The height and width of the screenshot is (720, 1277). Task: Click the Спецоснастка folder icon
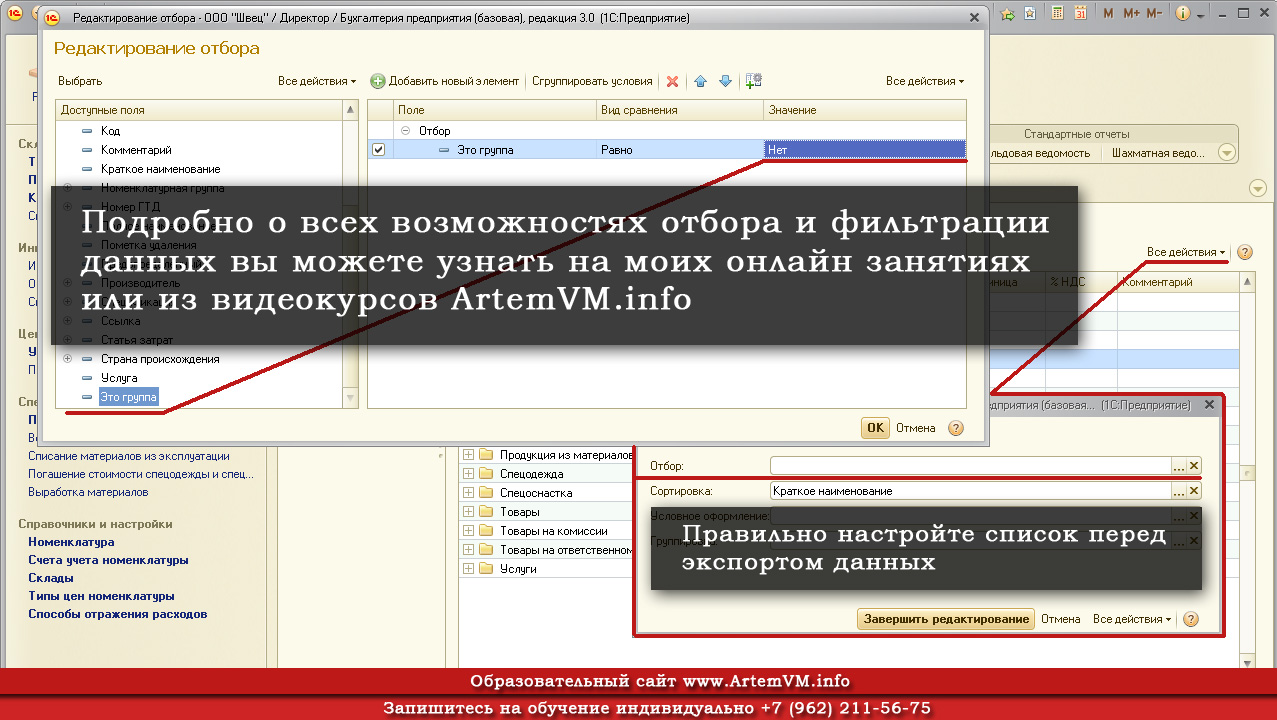point(487,493)
